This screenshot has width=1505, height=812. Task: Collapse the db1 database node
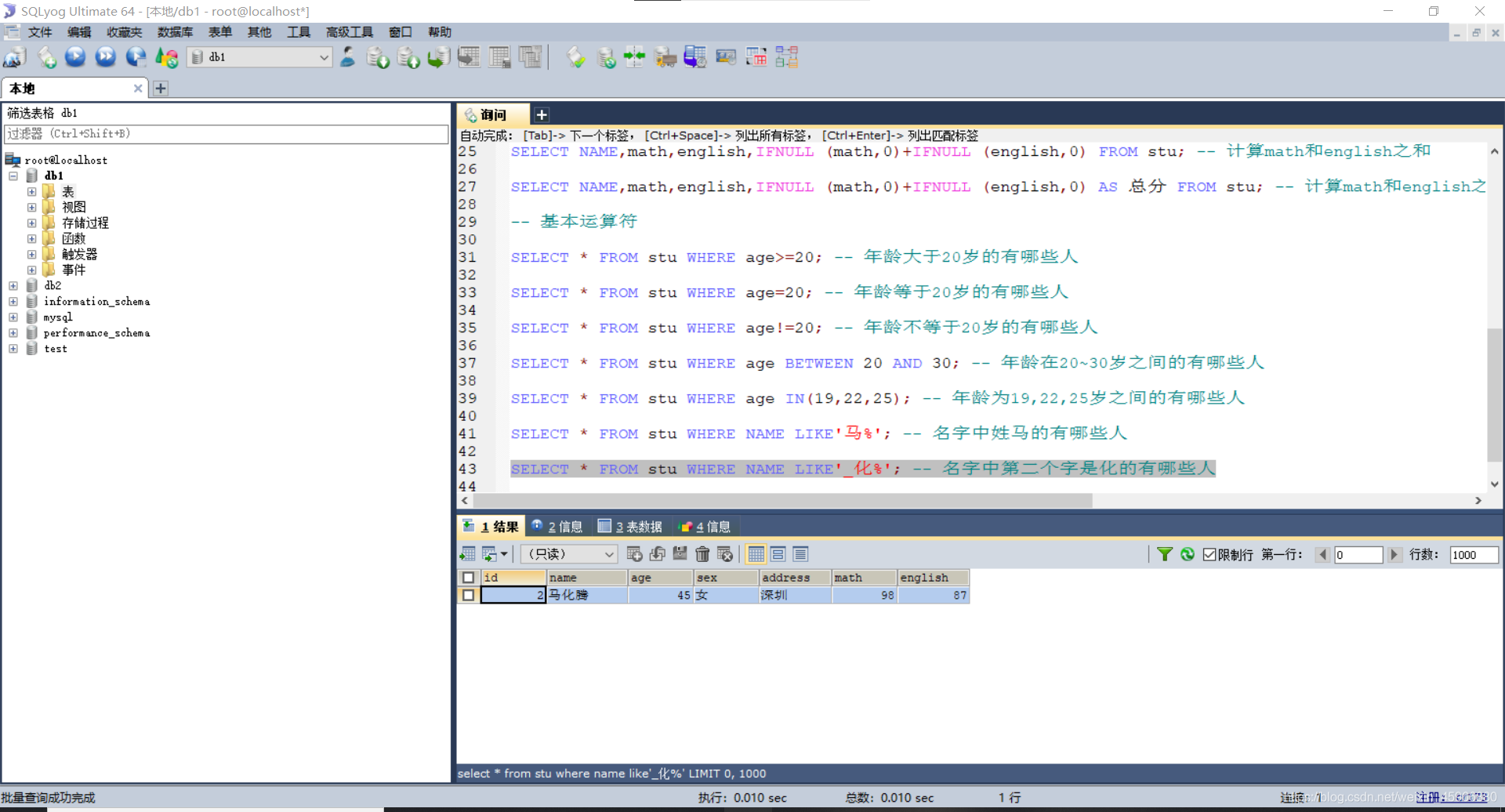(13, 176)
